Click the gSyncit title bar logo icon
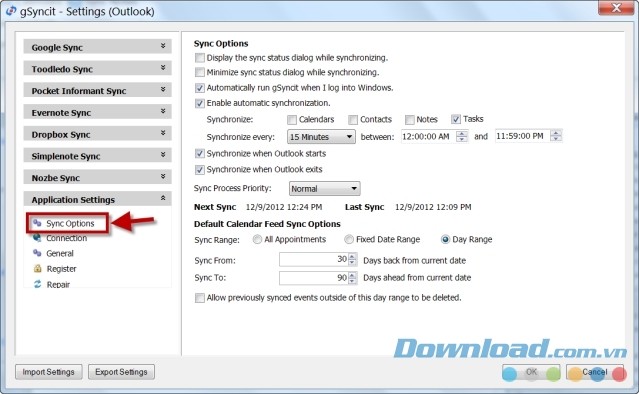 pyautogui.click(x=11, y=11)
